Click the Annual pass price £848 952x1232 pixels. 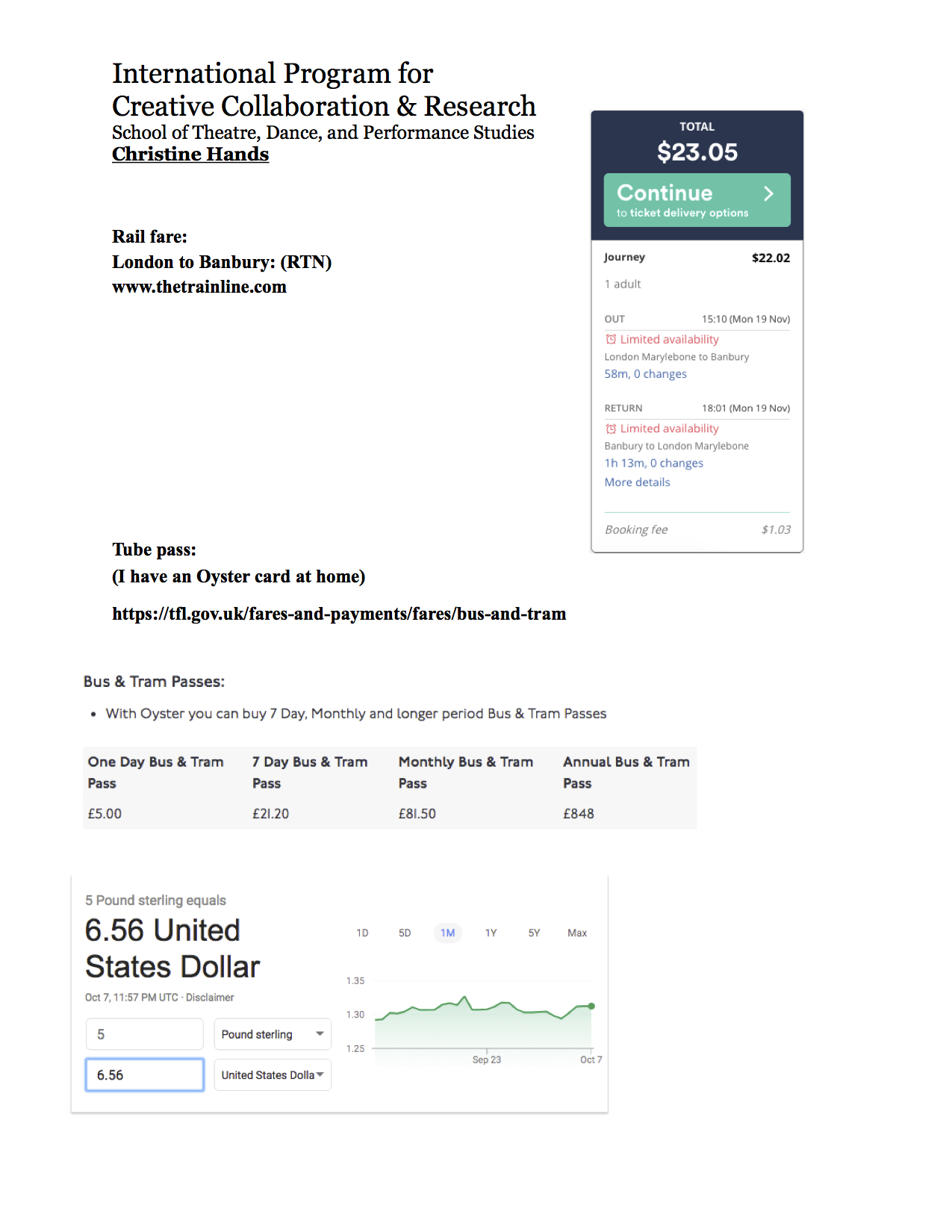[579, 814]
